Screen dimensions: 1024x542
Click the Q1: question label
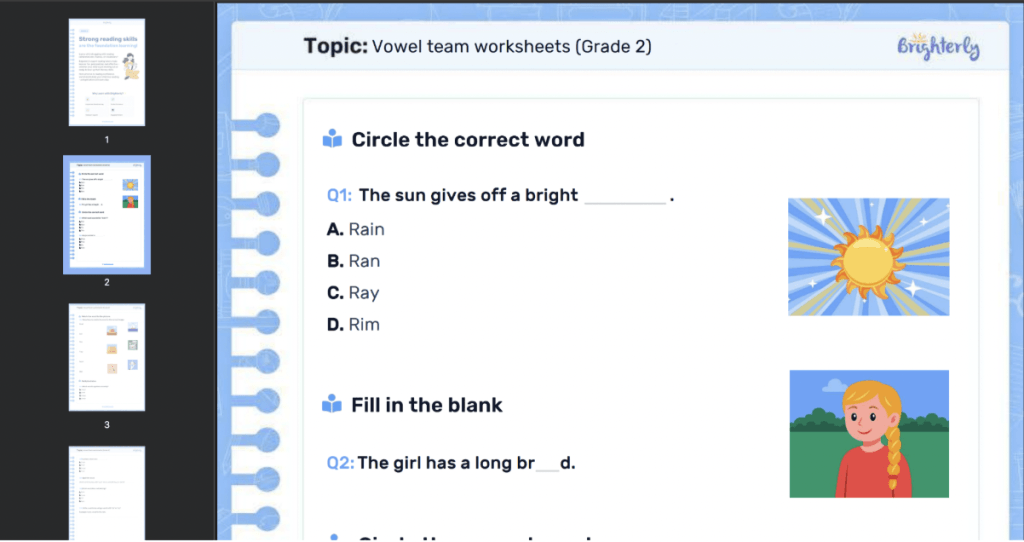point(339,196)
